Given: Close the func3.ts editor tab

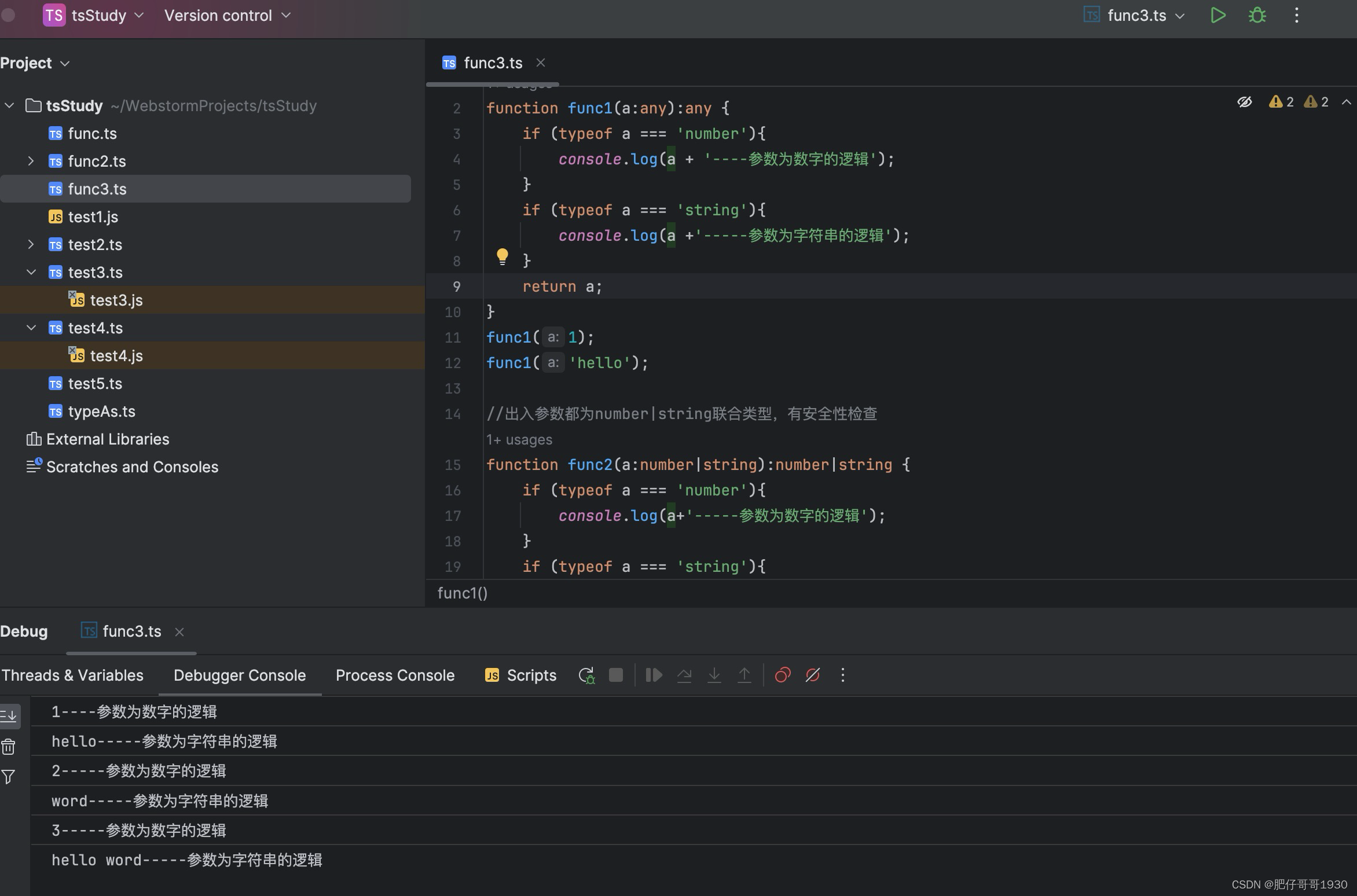Looking at the screenshot, I should click(x=541, y=63).
